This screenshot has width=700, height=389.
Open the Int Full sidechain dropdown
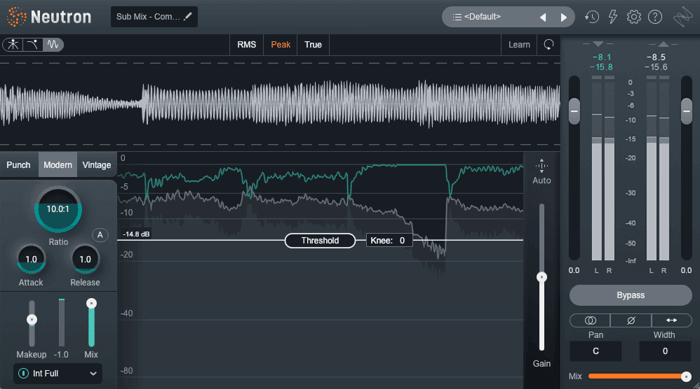tap(58, 373)
